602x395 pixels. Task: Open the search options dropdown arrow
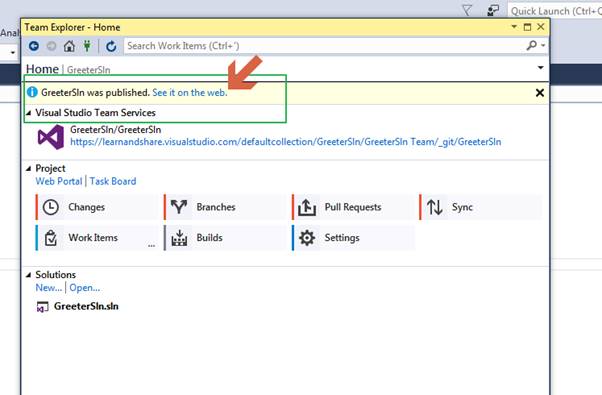[x=543, y=46]
